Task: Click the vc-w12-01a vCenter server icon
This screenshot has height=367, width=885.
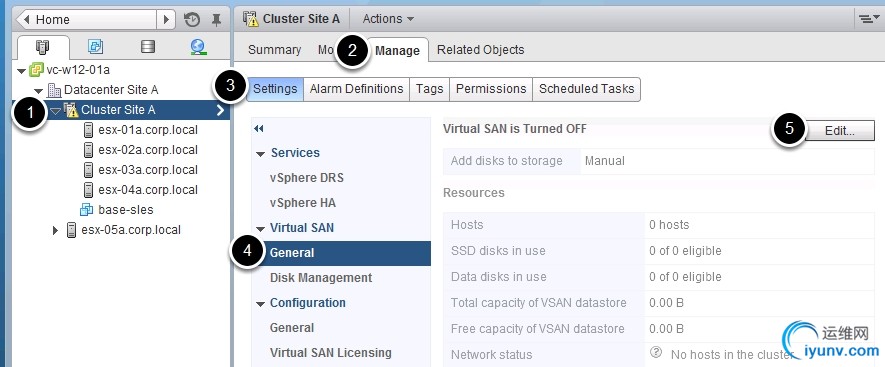Action: coord(37,70)
